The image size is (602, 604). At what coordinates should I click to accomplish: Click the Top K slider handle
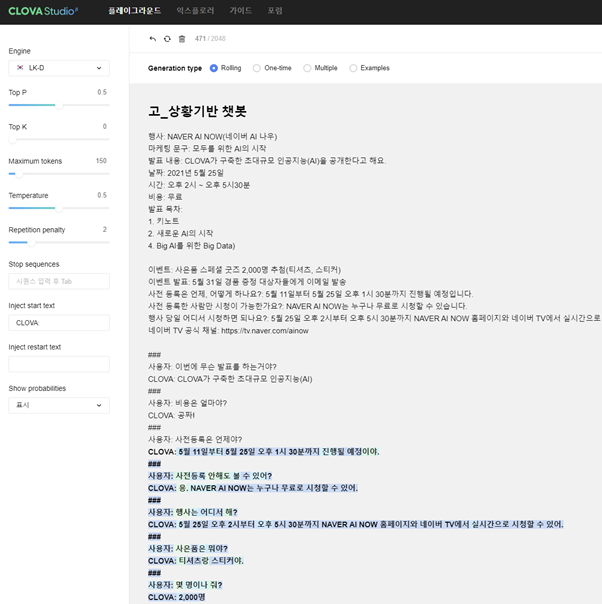(x=13, y=139)
